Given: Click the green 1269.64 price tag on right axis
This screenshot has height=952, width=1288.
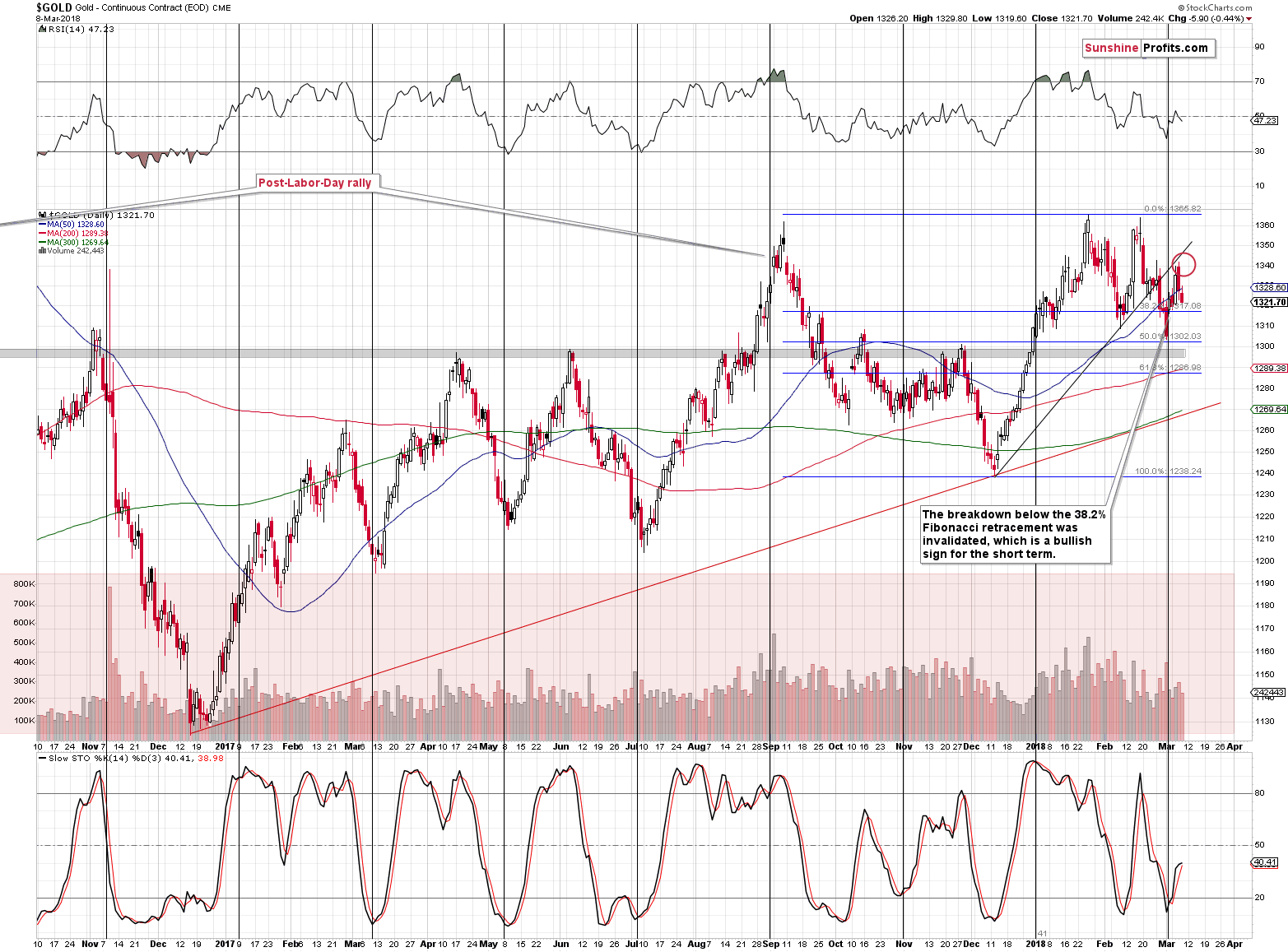Looking at the screenshot, I should click(1270, 409).
